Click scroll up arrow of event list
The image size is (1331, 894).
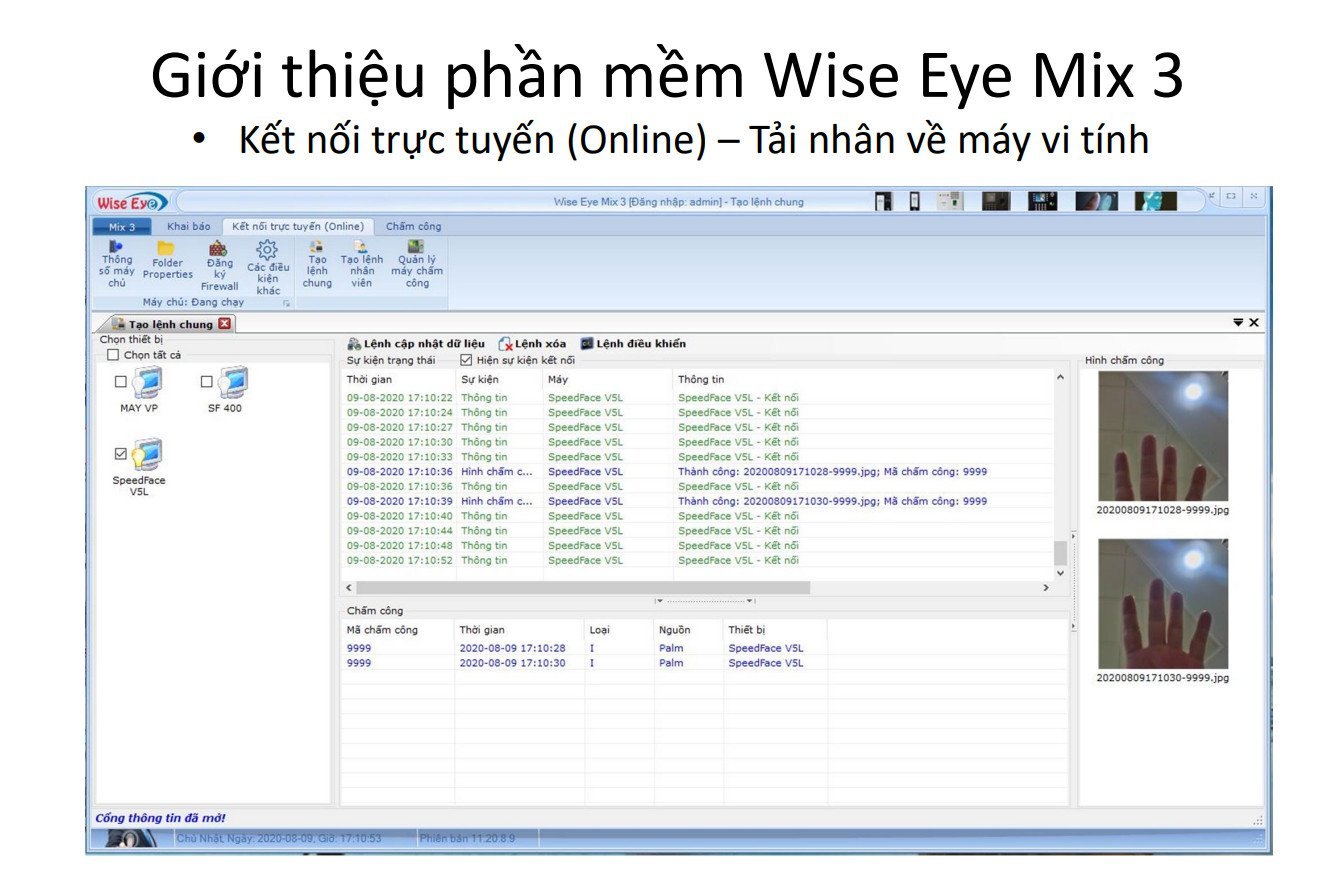pyautogui.click(x=1060, y=377)
